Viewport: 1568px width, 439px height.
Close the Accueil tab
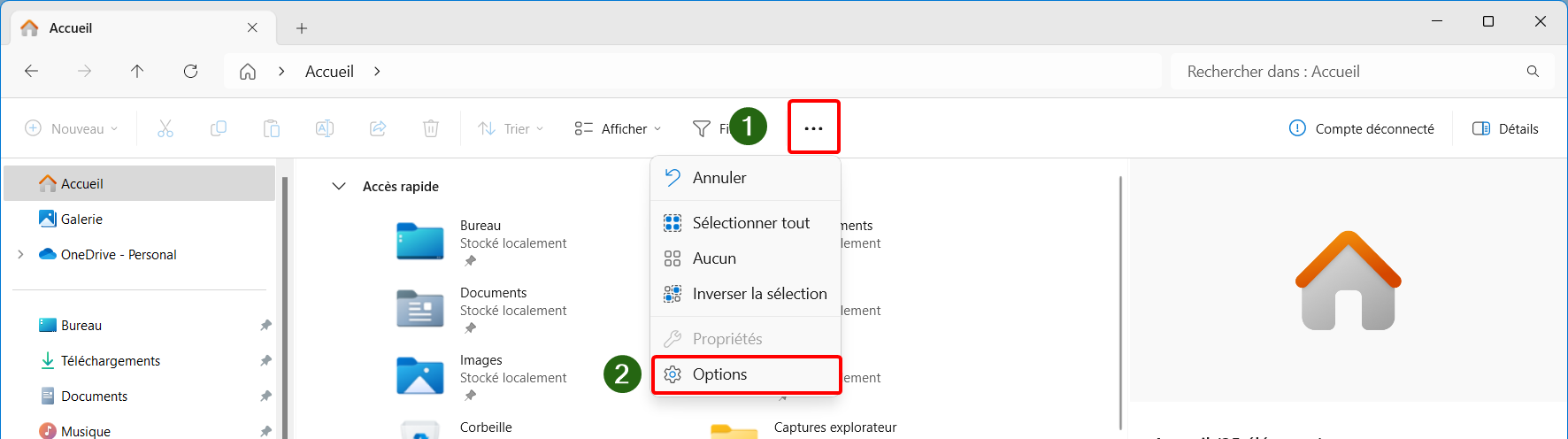pos(252,27)
